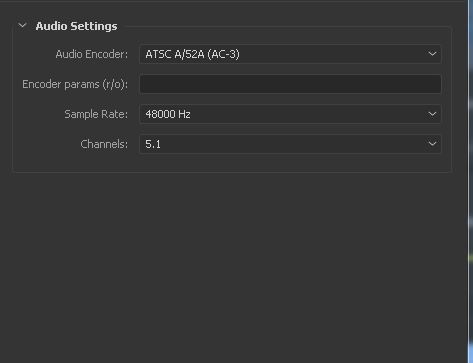473x363 pixels.
Task: Click the Channels label
Action: tap(104, 144)
